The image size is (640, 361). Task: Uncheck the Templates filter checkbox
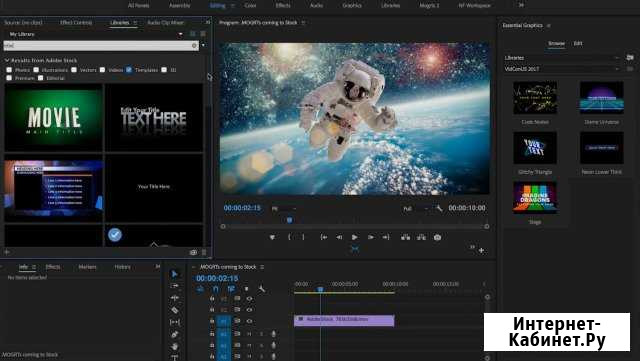pyautogui.click(x=129, y=70)
